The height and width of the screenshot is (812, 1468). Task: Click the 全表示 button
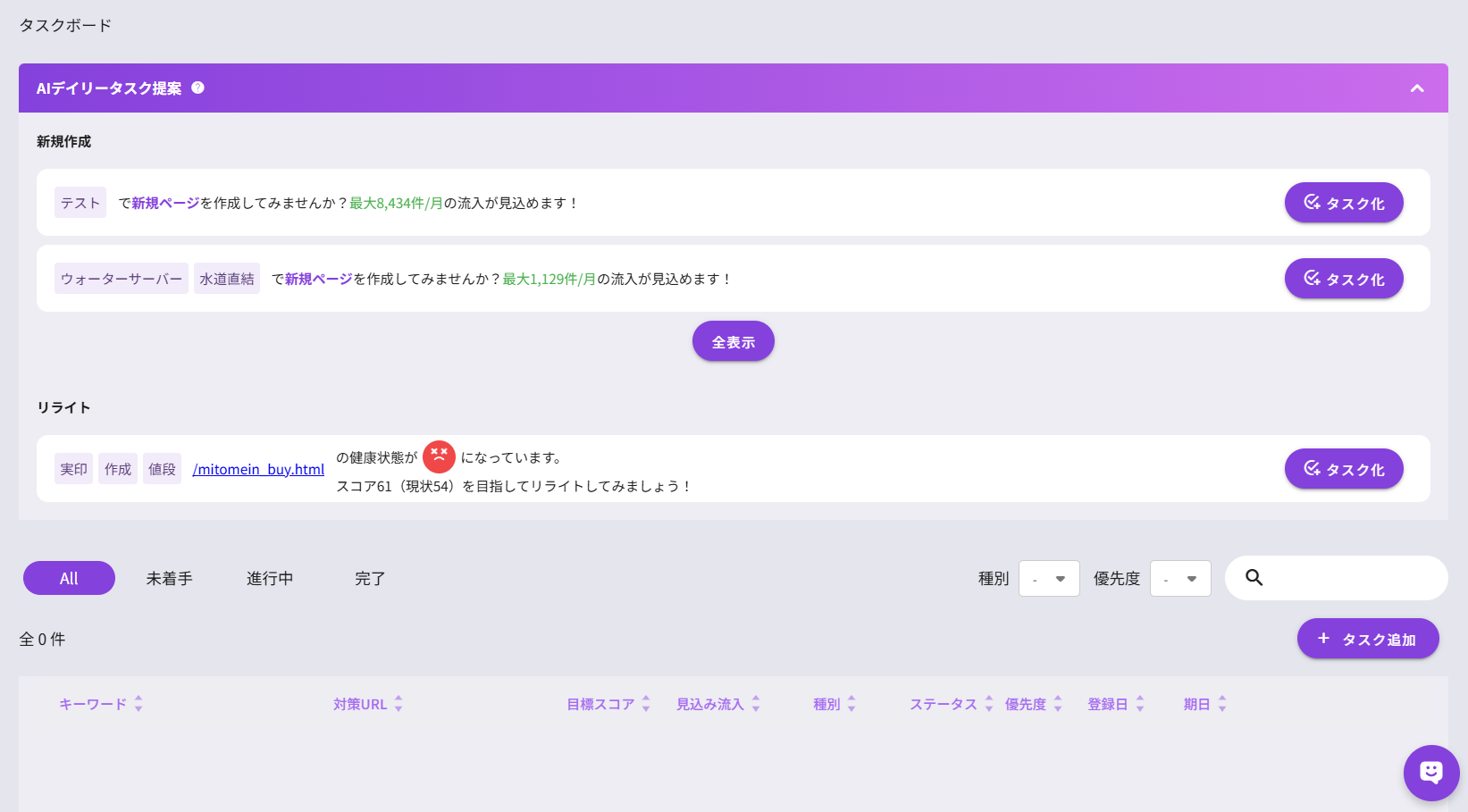[x=733, y=340]
